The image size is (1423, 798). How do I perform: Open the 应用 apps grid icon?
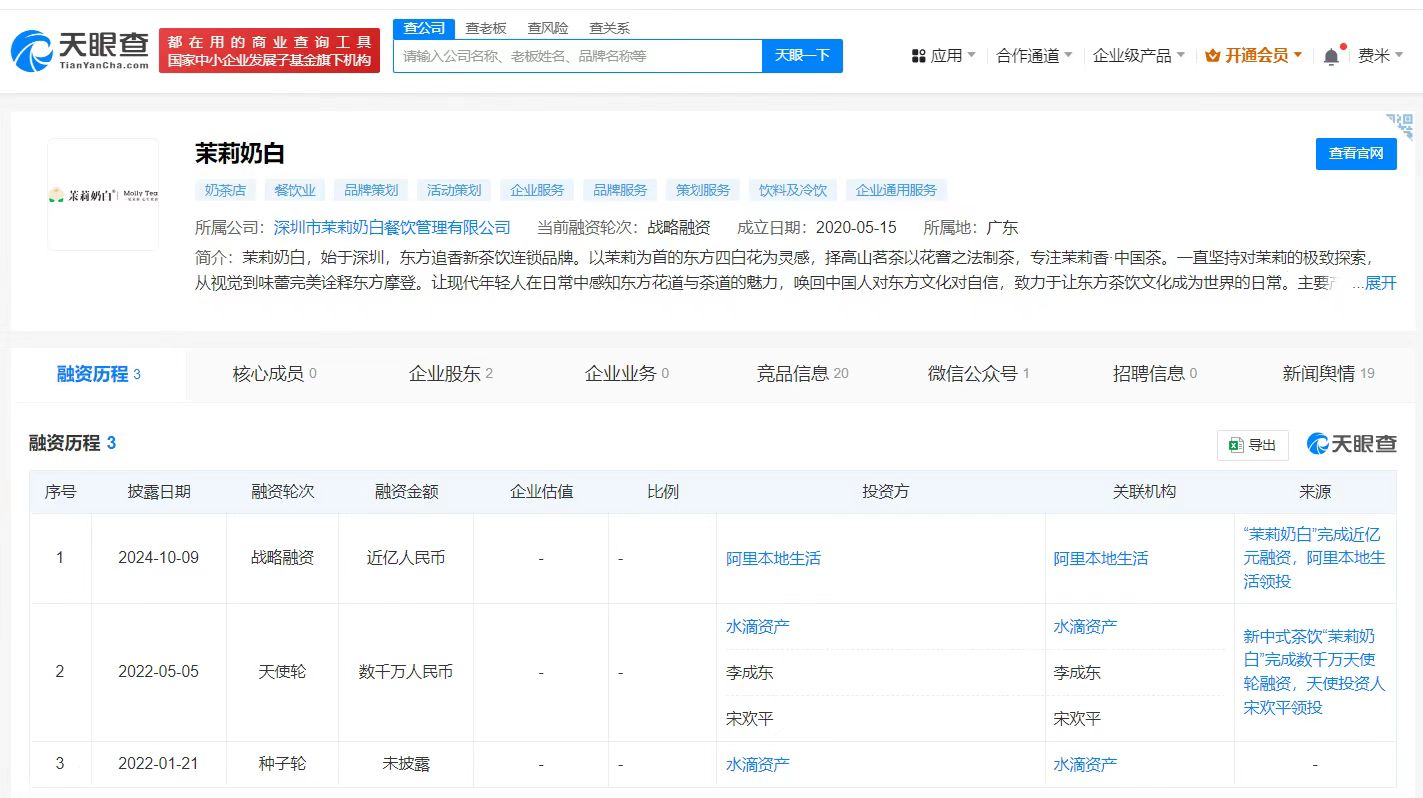pos(920,56)
